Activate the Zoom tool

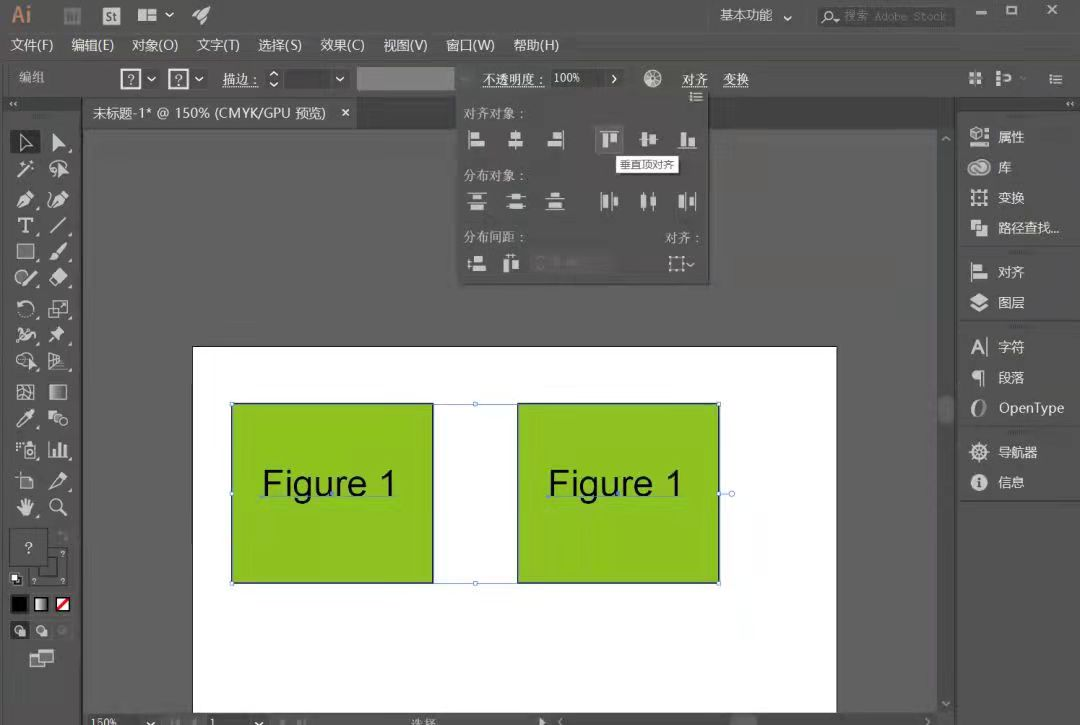pos(58,507)
